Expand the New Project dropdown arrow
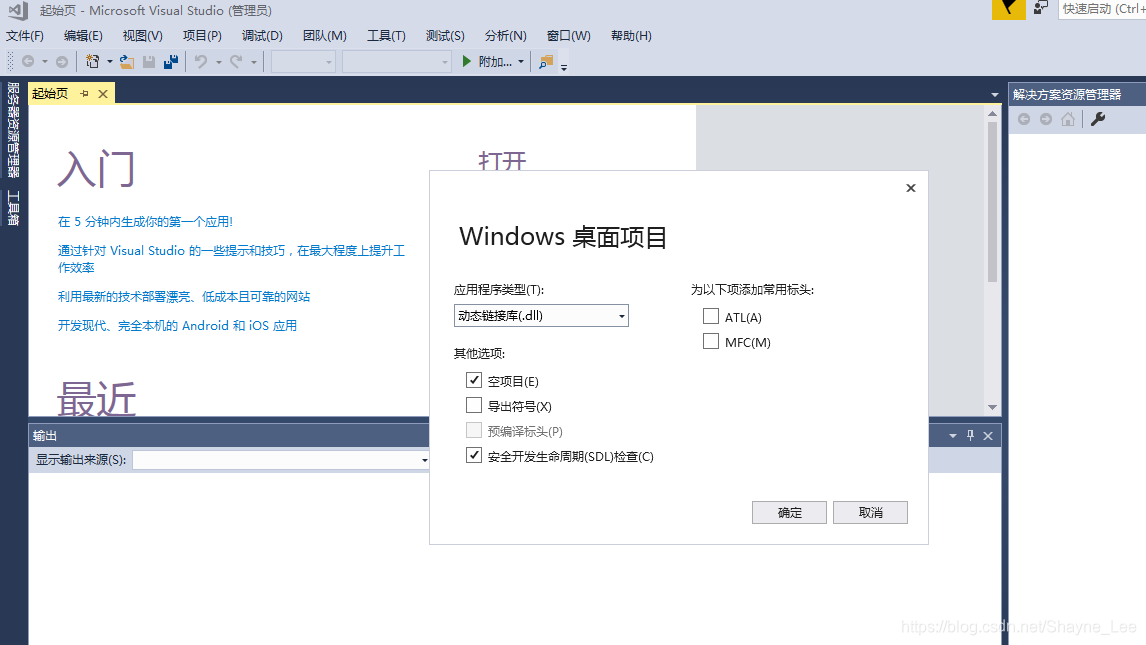1146x645 pixels. point(110,62)
